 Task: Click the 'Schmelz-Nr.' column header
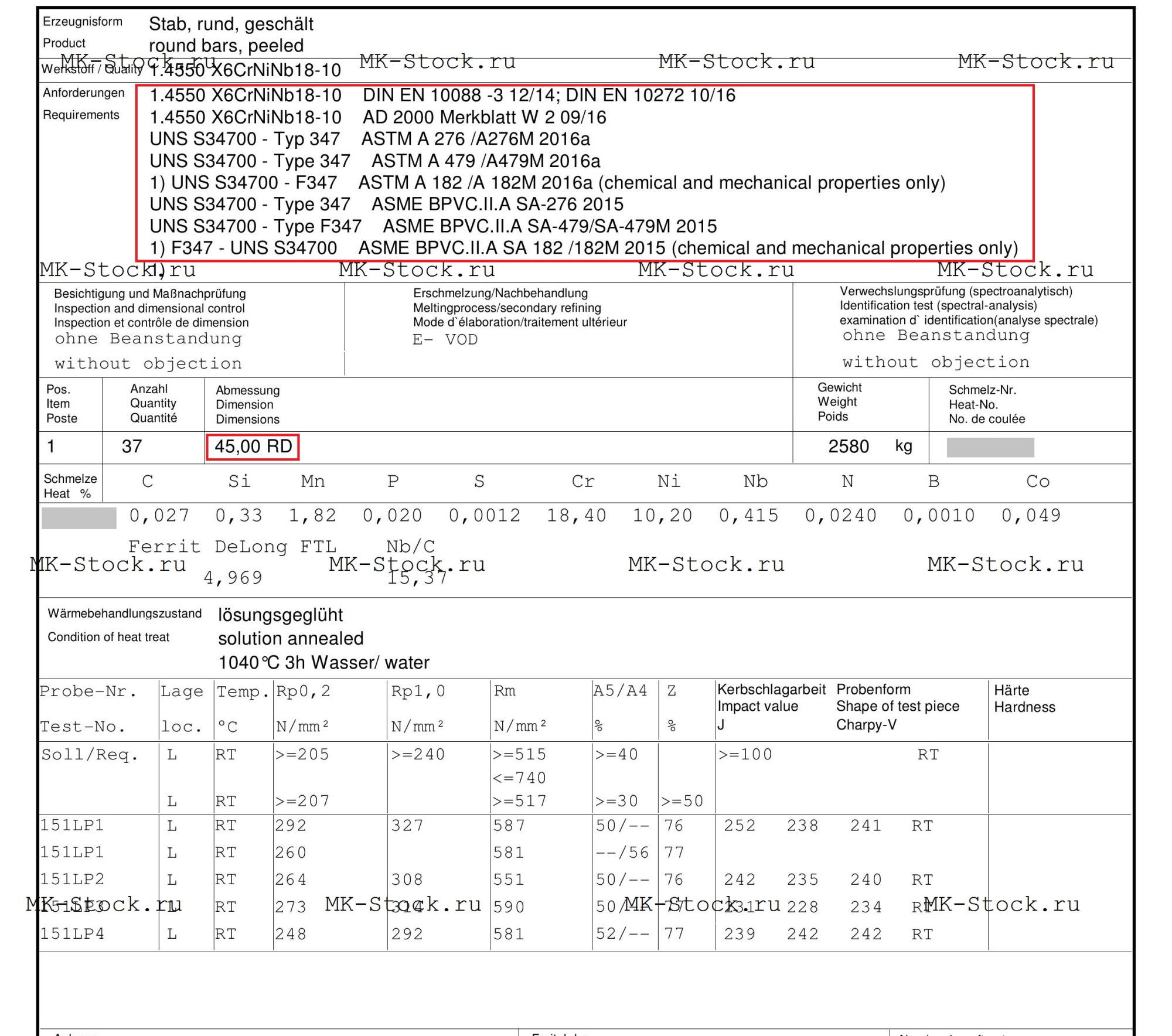click(982, 390)
